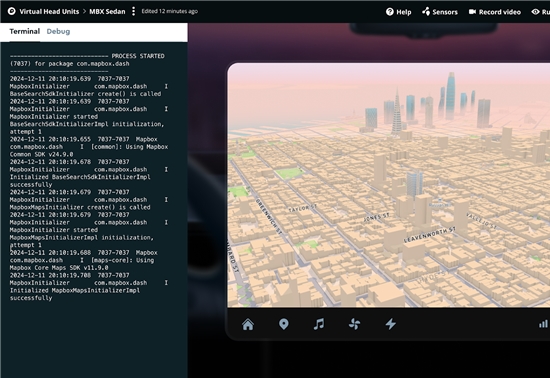This screenshot has height=378, width=550.
Task: Open the Virtual Head Units breadcrumb
Action: point(49,12)
